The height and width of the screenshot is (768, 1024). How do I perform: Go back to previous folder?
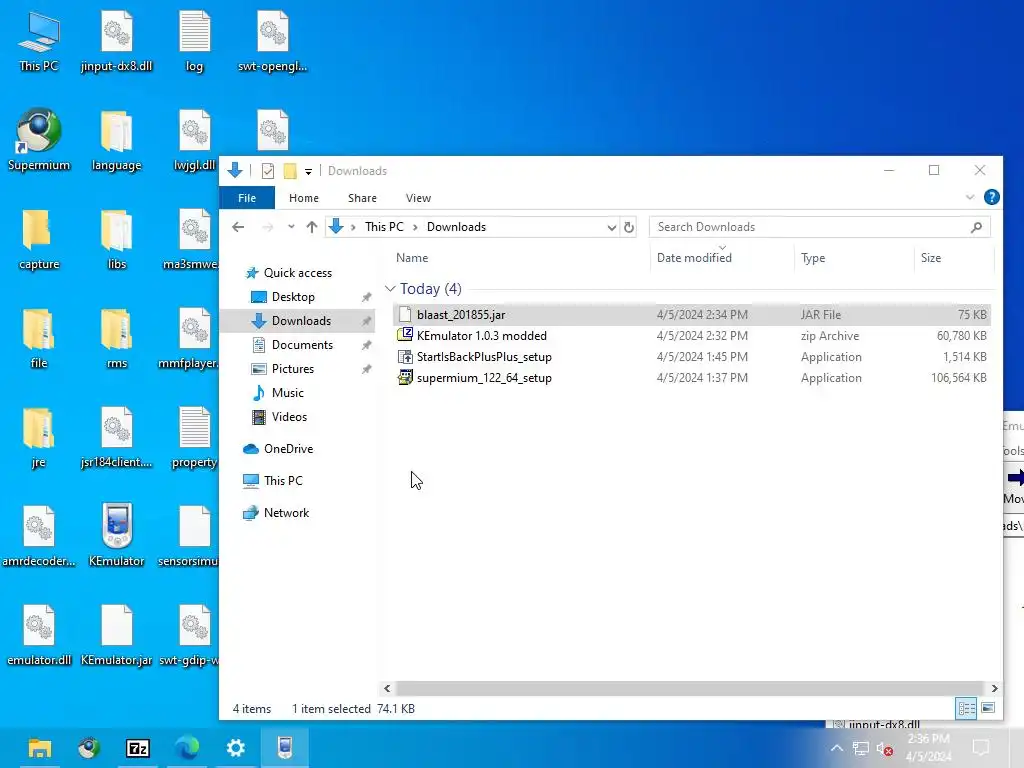click(238, 227)
